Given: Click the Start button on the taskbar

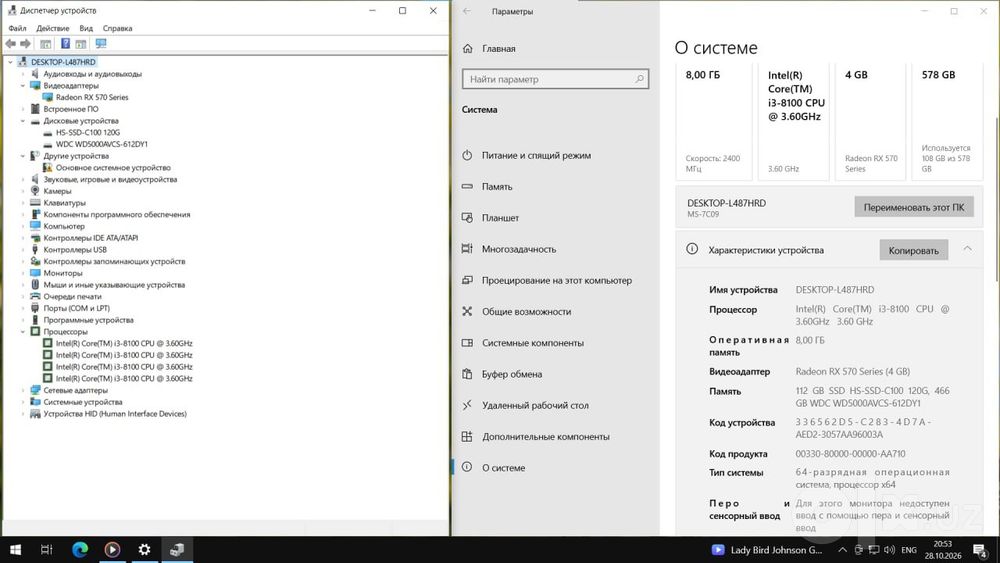Looking at the screenshot, I should coord(15,549).
